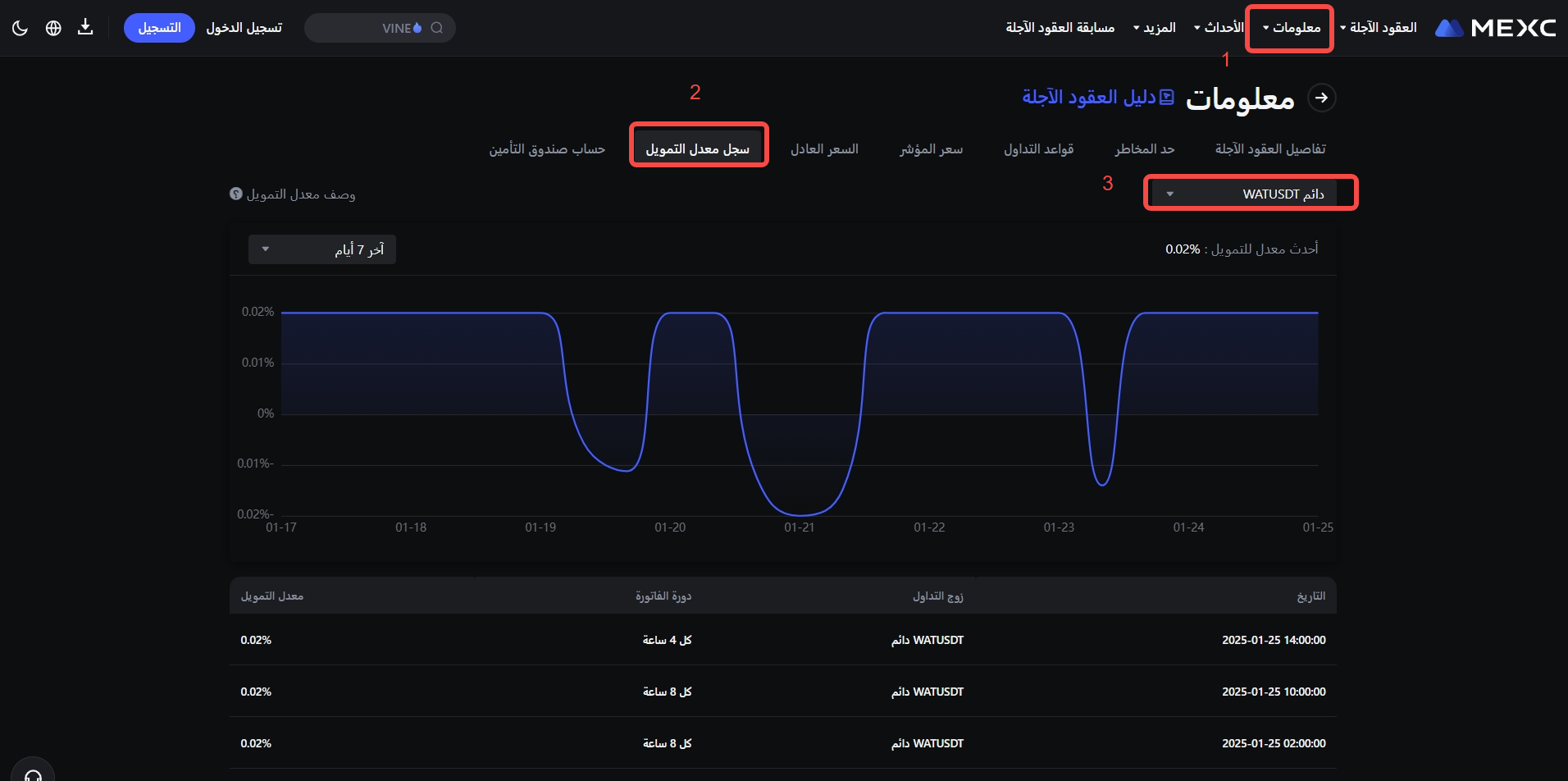Switch to سجل معدل التمويل tab
The height and width of the screenshot is (781, 1568).
(x=698, y=148)
